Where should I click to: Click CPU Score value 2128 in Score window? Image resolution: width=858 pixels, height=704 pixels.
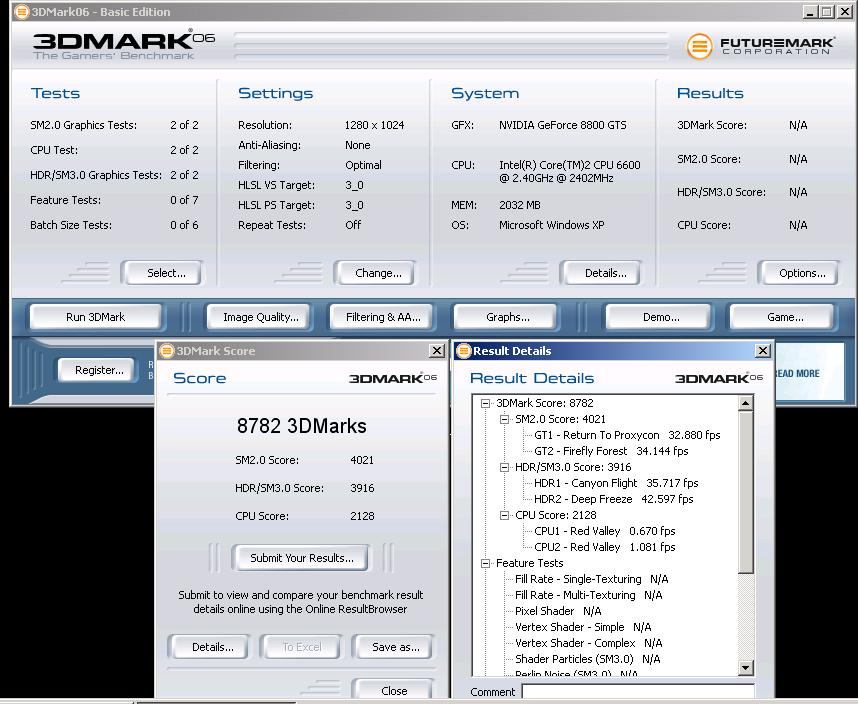(x=362, y=516)
